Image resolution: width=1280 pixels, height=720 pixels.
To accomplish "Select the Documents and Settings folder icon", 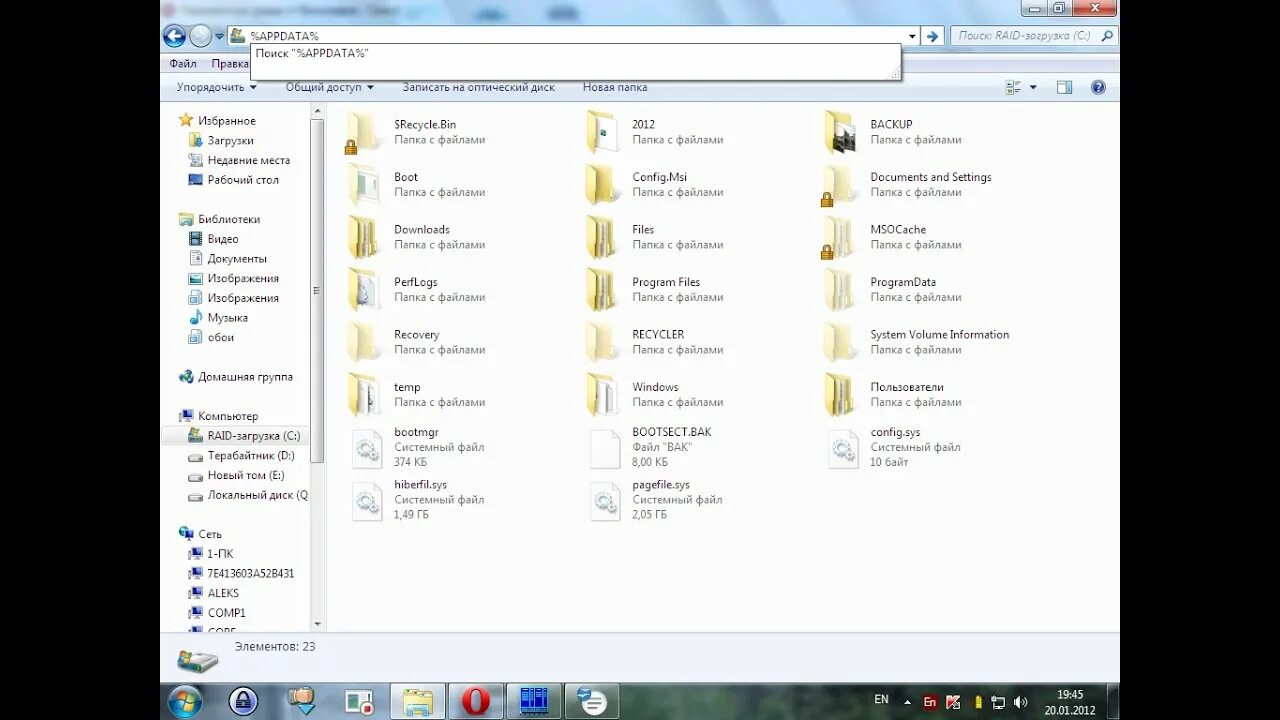I will point(838,185).
